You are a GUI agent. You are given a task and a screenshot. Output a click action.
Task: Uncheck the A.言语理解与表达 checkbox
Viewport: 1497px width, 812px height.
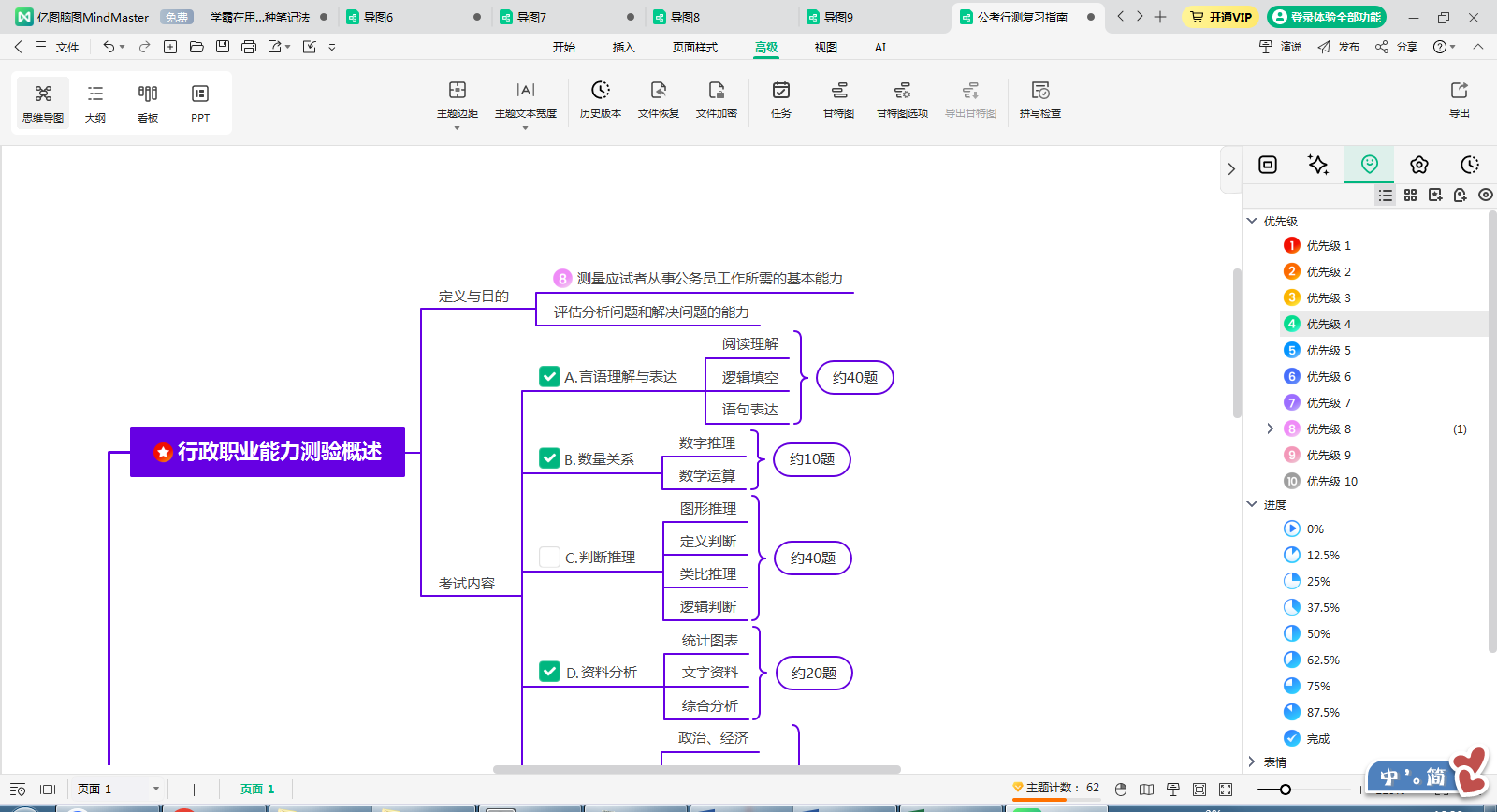tap(549, 376)
